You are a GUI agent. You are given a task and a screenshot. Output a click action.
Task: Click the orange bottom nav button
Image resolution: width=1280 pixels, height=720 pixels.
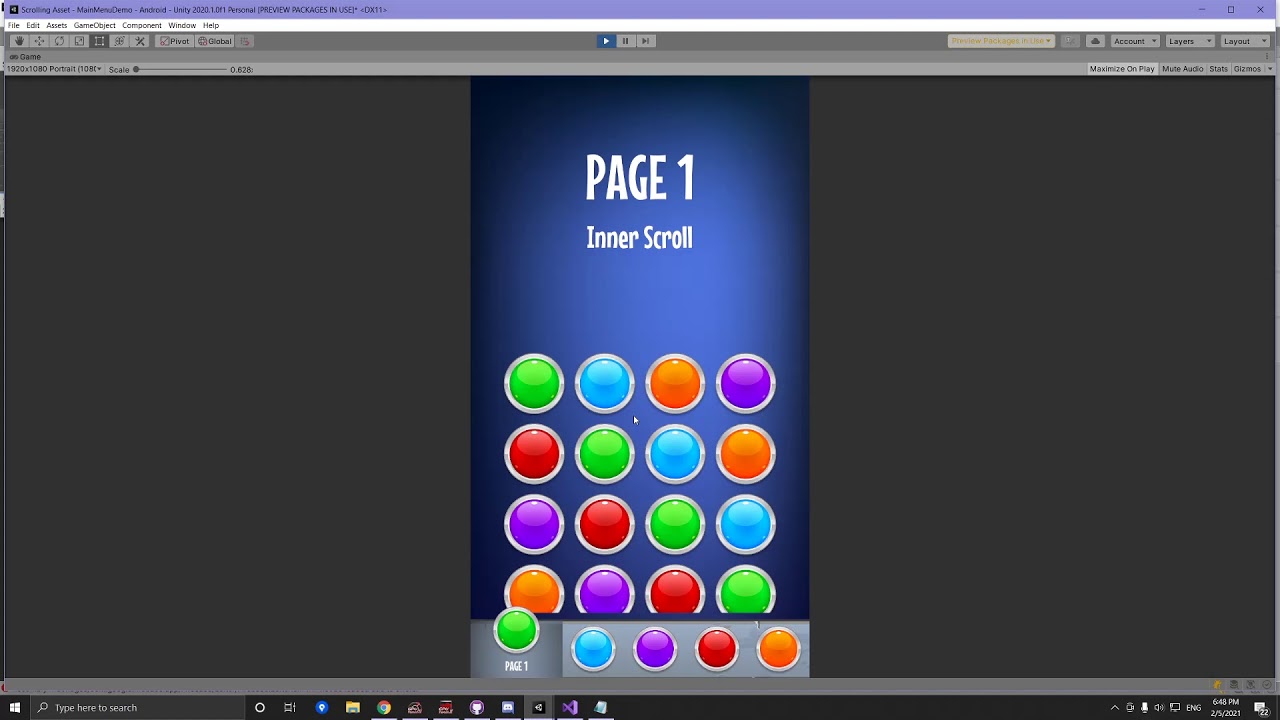(x=779, y=649)
